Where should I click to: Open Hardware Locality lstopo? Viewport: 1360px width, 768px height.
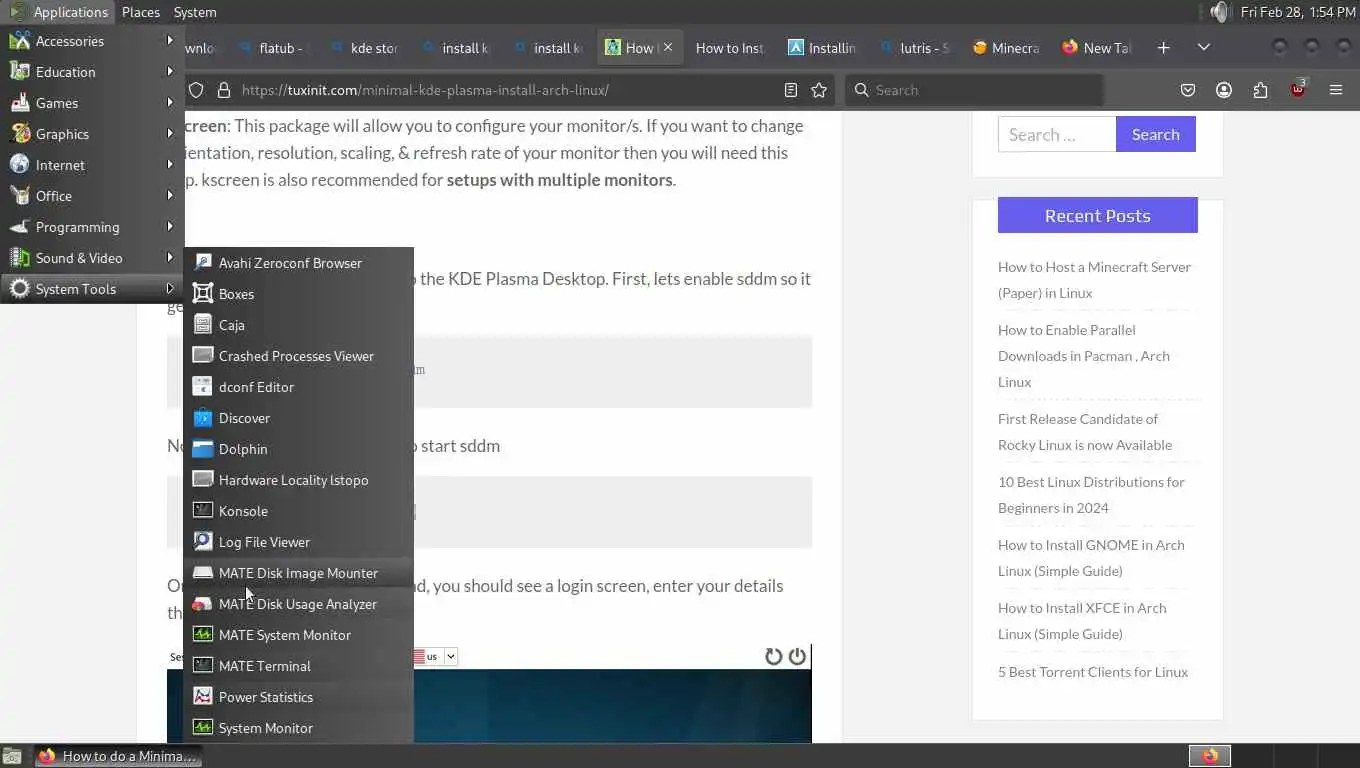[298, 480]
